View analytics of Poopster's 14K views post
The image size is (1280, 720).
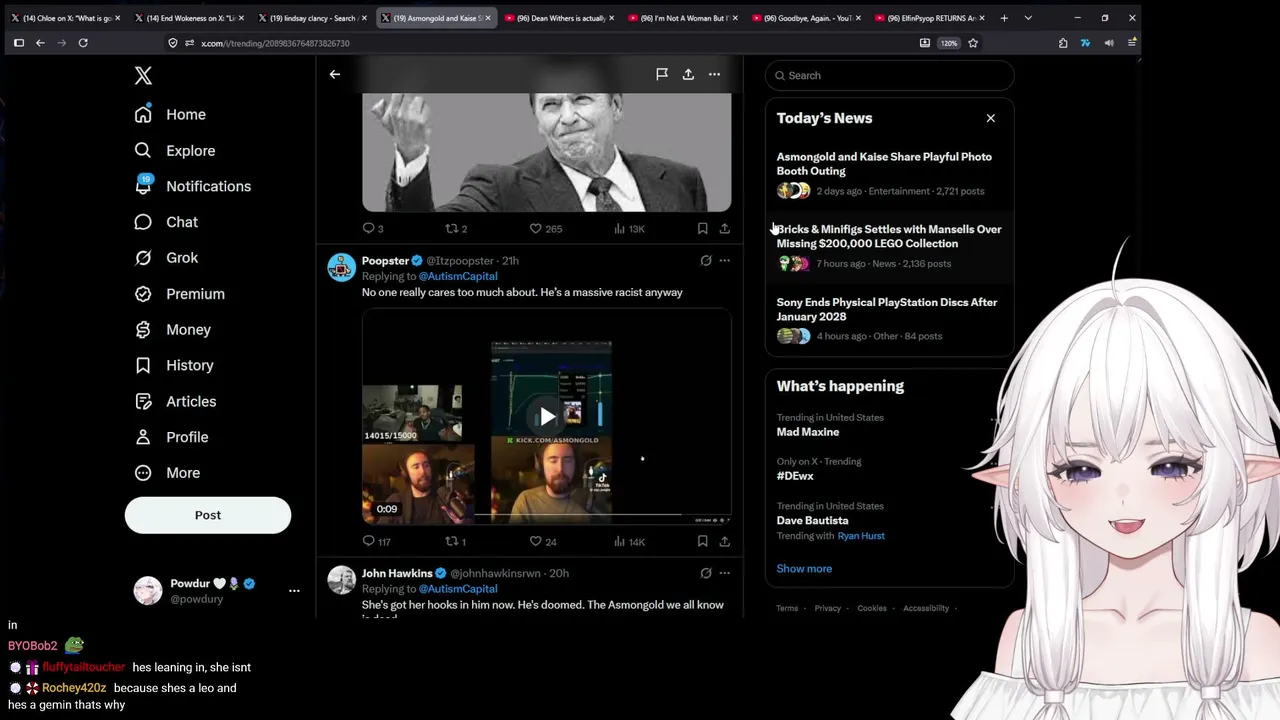click(x=629, y=542)
